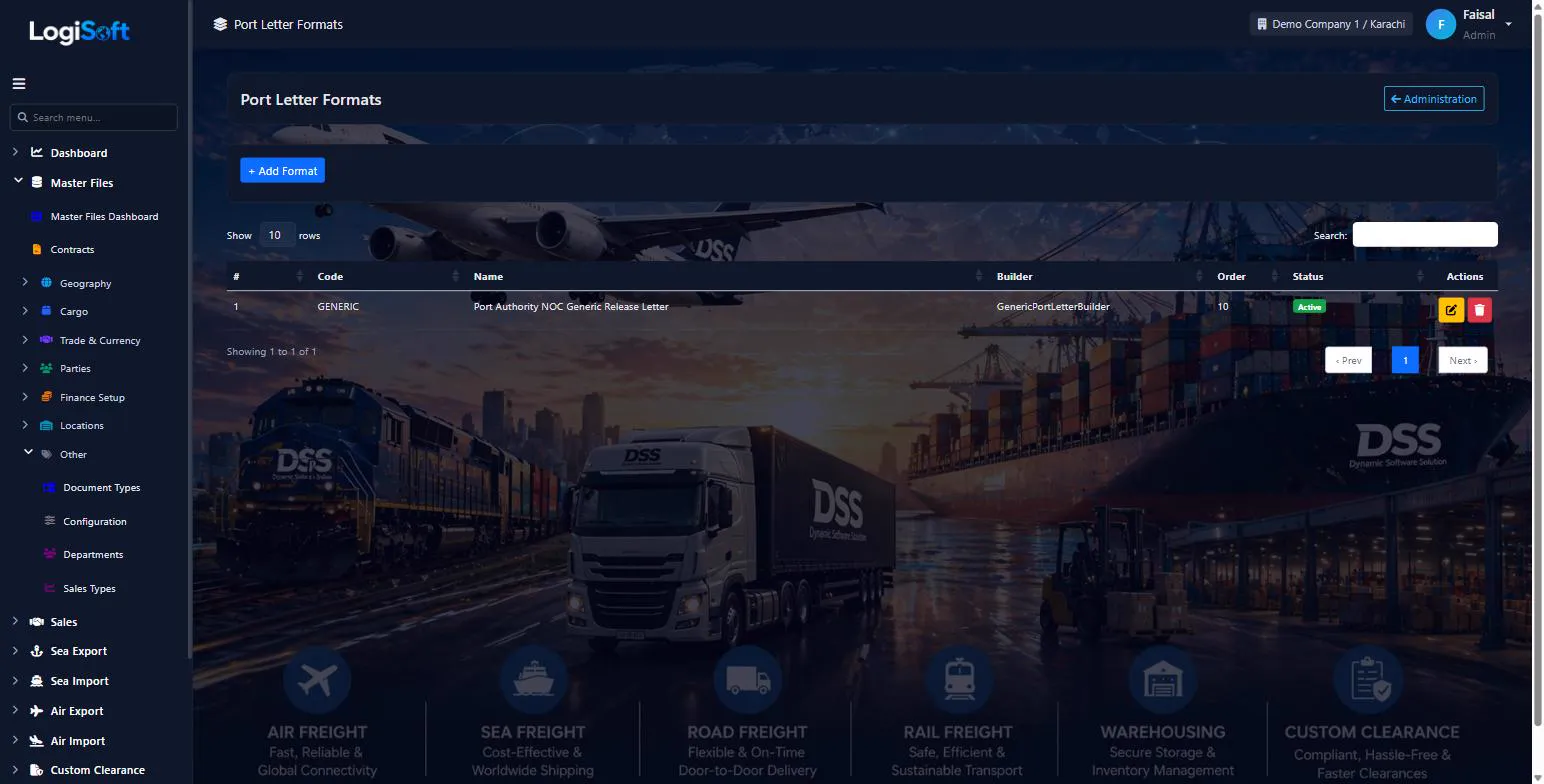Viewport: 1544px width, 784px height.
Task: Click the Departments group icon
Action: pyautogui.click(x=49, y=554)
